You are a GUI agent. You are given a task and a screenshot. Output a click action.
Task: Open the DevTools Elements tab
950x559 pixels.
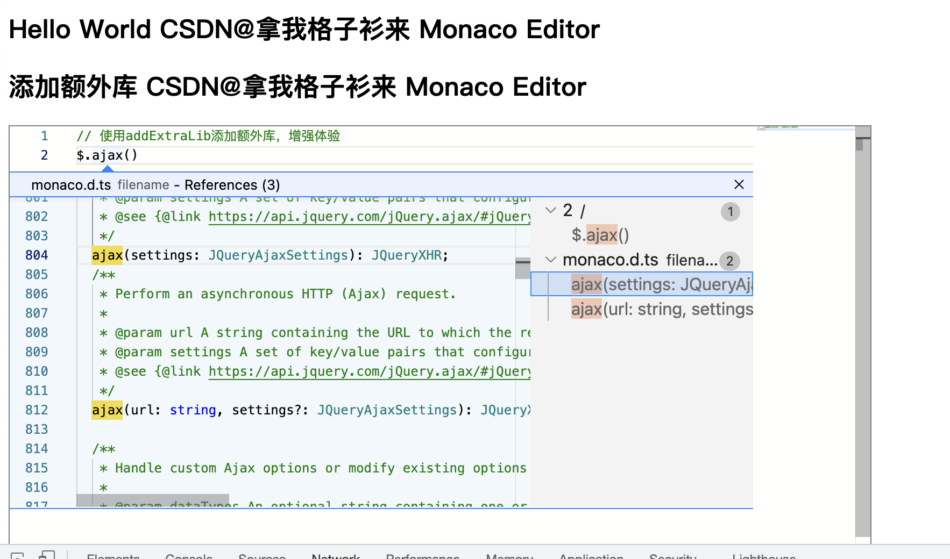[x=113, y=555]
